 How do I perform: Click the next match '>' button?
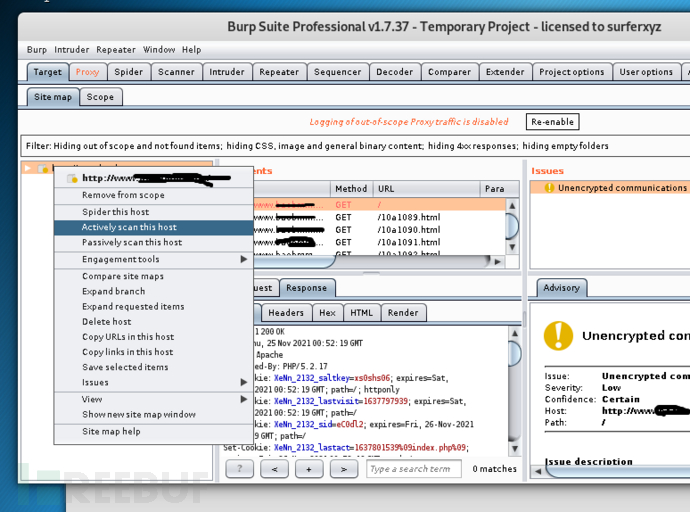pyautogui.click(x=343, y=468)
